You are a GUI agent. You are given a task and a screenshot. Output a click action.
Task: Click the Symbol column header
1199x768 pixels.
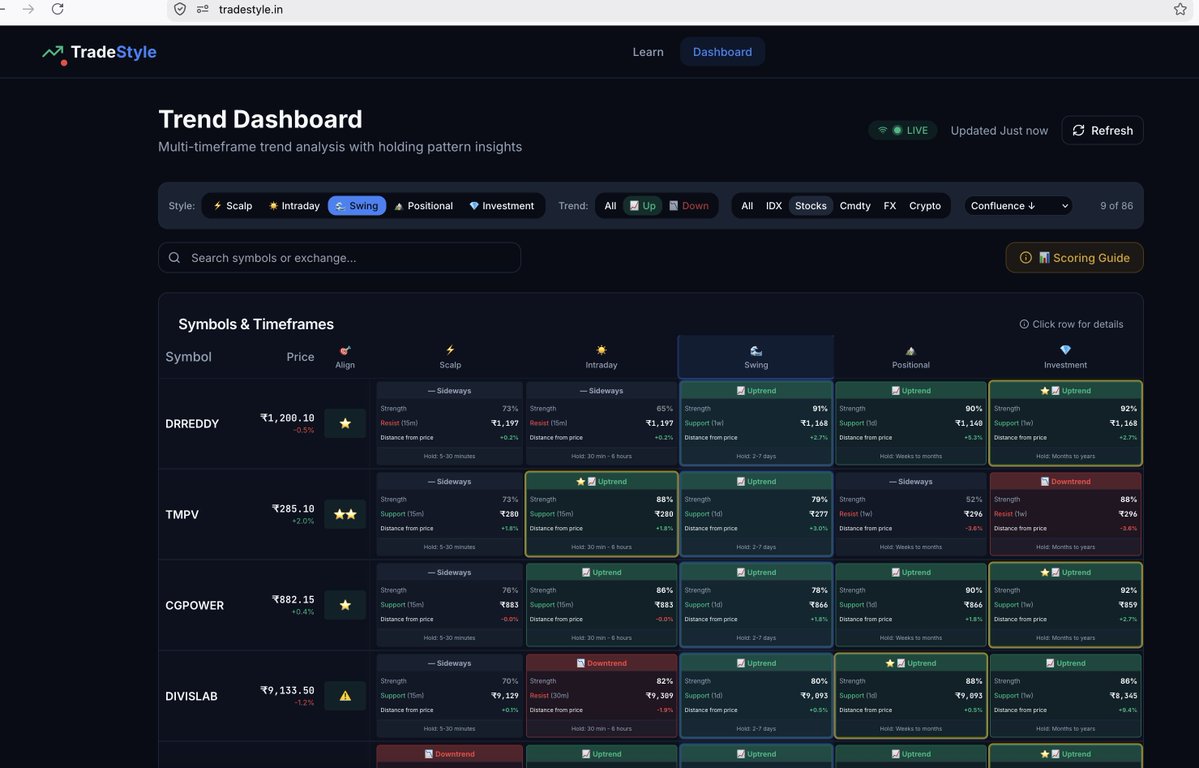coord(188,356)
